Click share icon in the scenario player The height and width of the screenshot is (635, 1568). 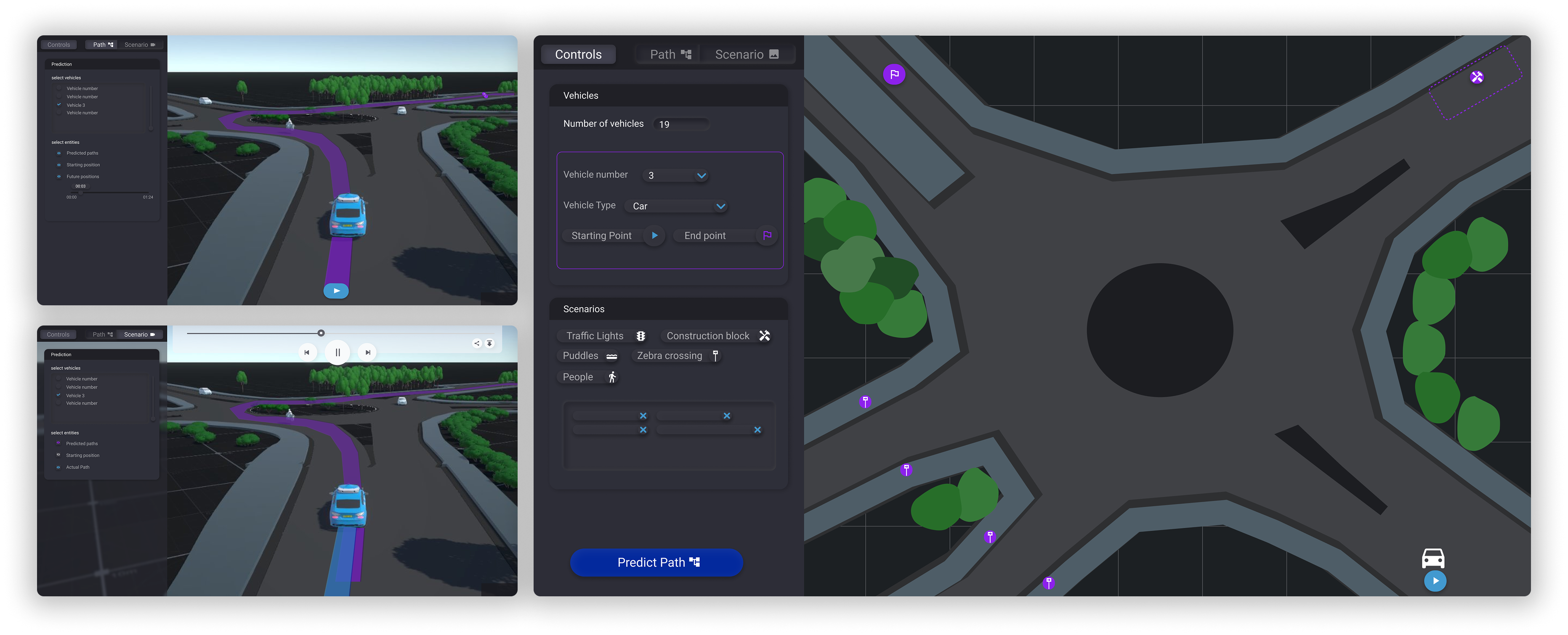point(477,344)
